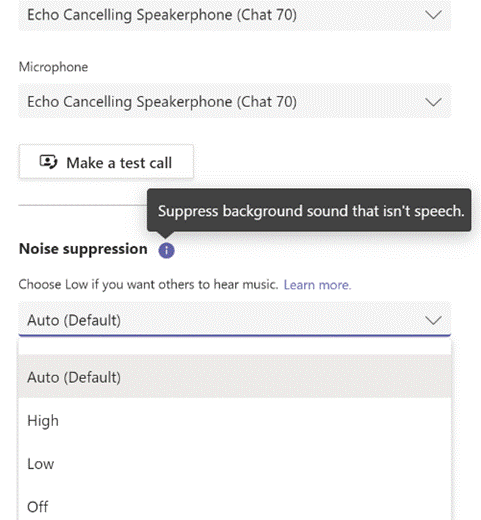Click the chevron beside Auto (Default) field
Viewport: 481px width, 520px height.
[x=433, y=320]
